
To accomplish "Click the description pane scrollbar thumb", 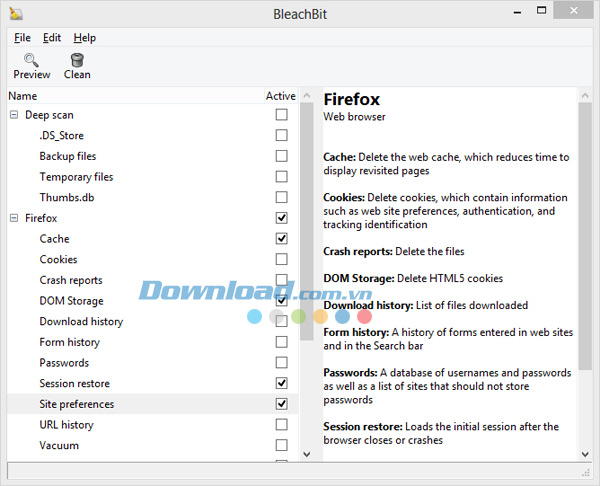I will click(x=585, y=236).
